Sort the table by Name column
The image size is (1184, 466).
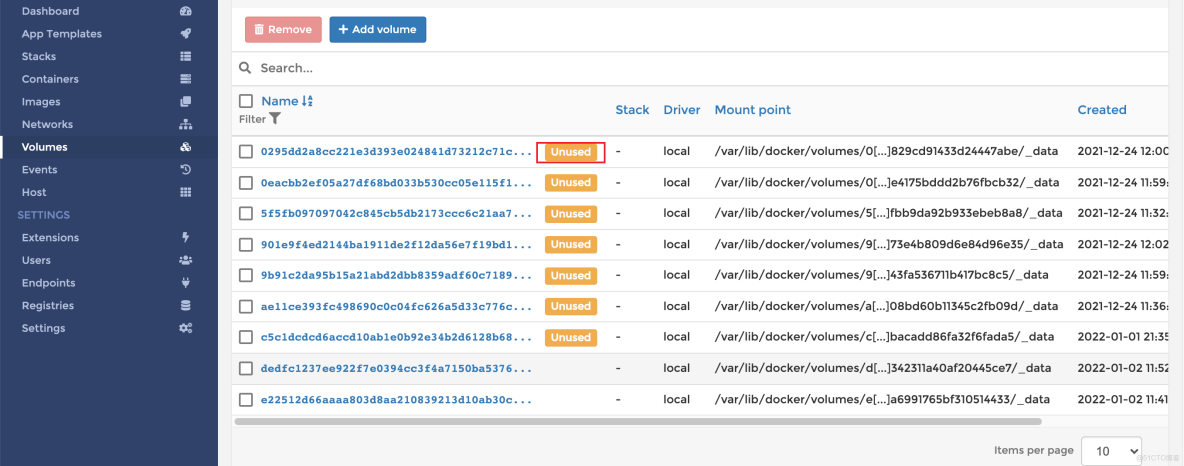tap(279, 101)
